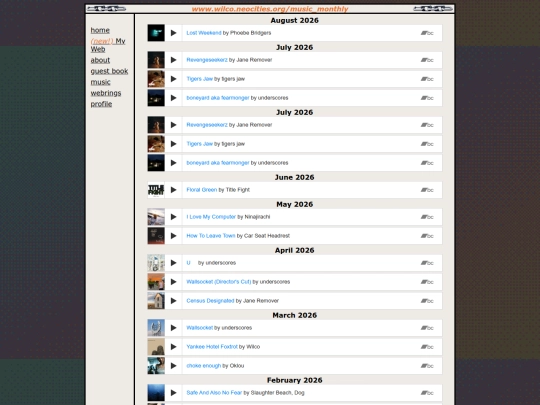Follow the choke enough link
Viewport: 540px width, 405px height.
204,366
